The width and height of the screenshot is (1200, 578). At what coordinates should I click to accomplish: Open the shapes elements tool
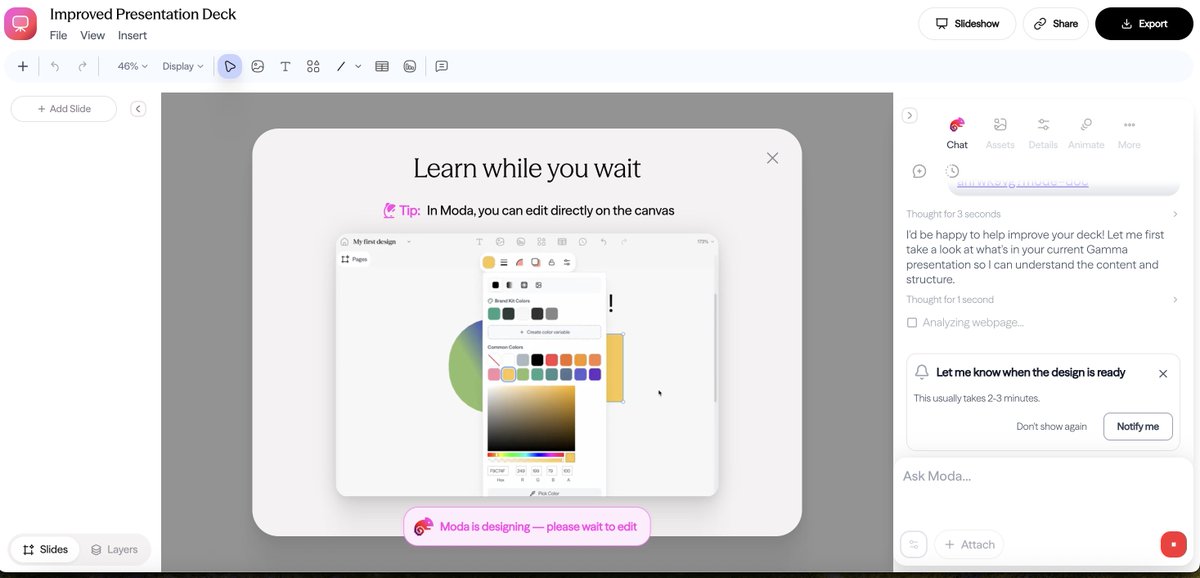[313, 66]
